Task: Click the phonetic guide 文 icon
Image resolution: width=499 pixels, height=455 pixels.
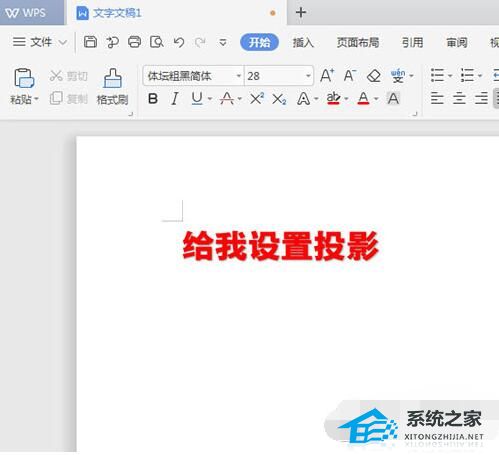Action: coord(398,76)
